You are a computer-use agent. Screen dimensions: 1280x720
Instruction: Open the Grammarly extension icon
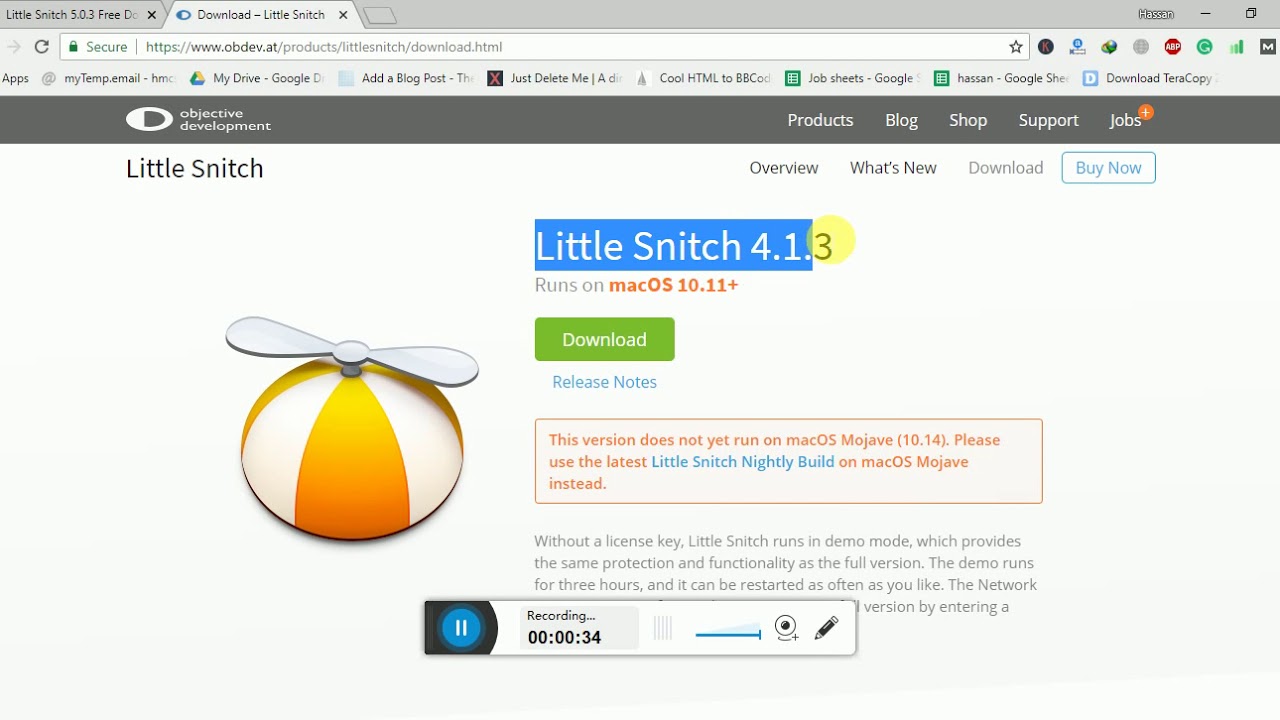tap(1205, 47)
